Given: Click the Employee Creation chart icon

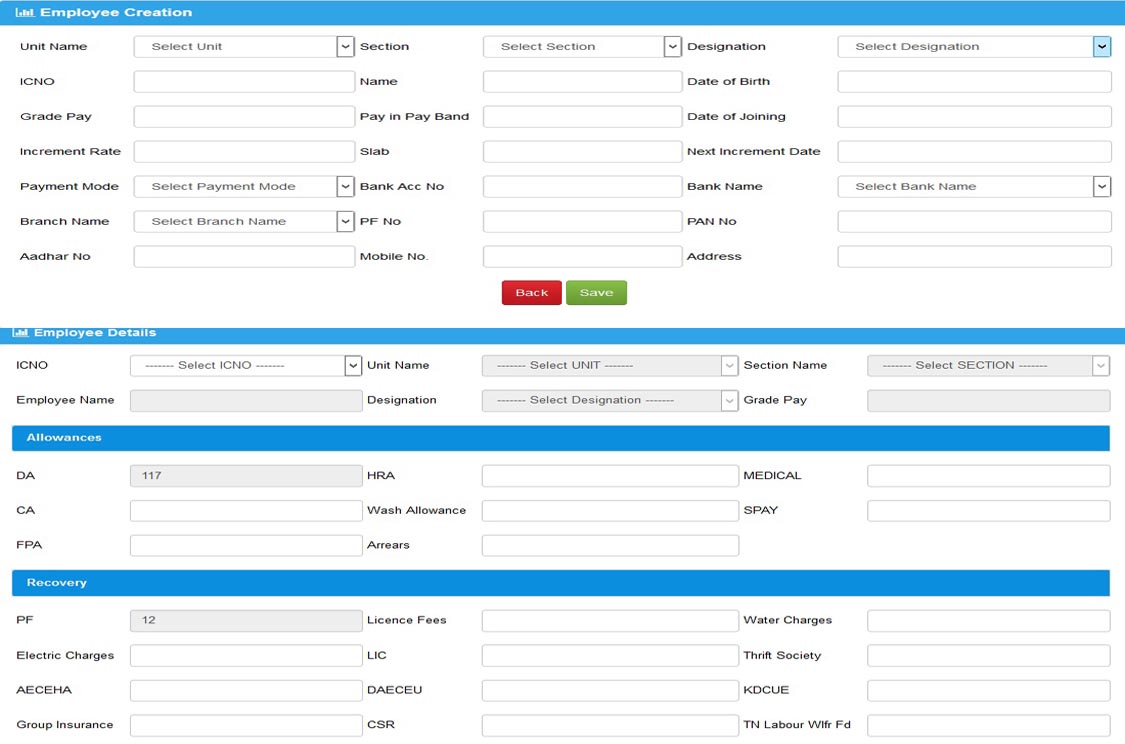Looking at the screenshot, I should (24, 13).
